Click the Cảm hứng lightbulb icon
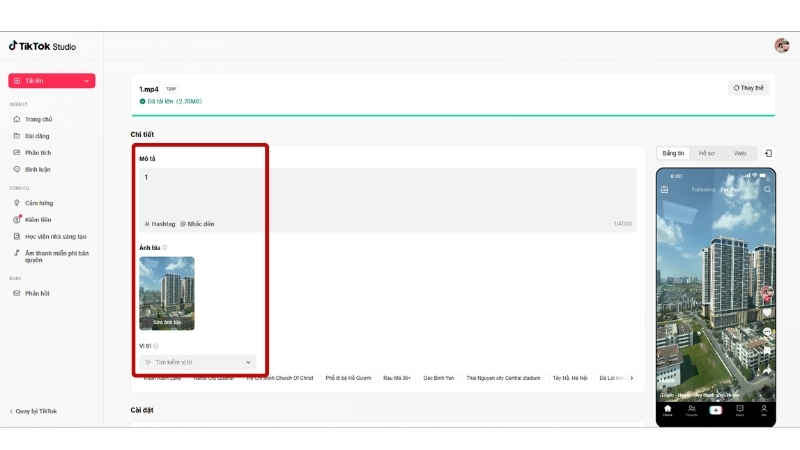The image size is (800, 450). coord(17,203)
